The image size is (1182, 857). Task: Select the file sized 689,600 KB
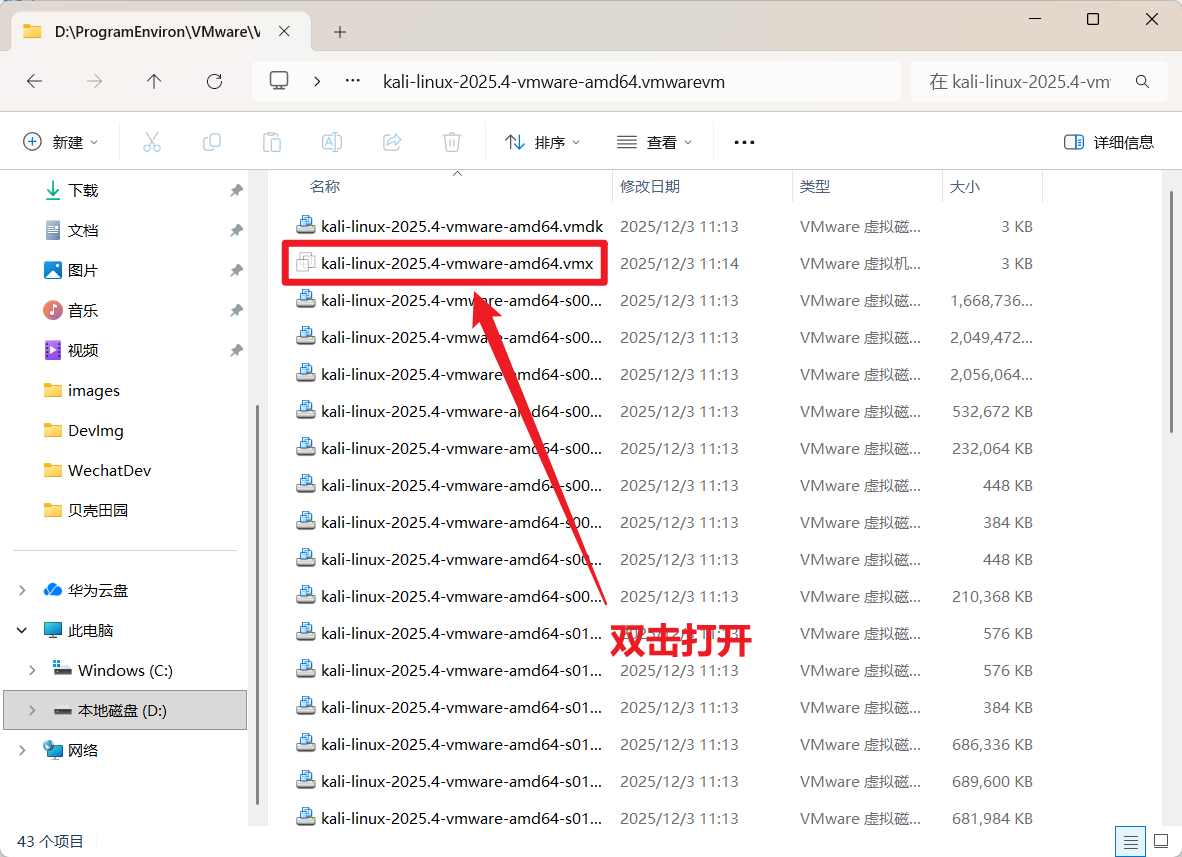click(666, 781)
